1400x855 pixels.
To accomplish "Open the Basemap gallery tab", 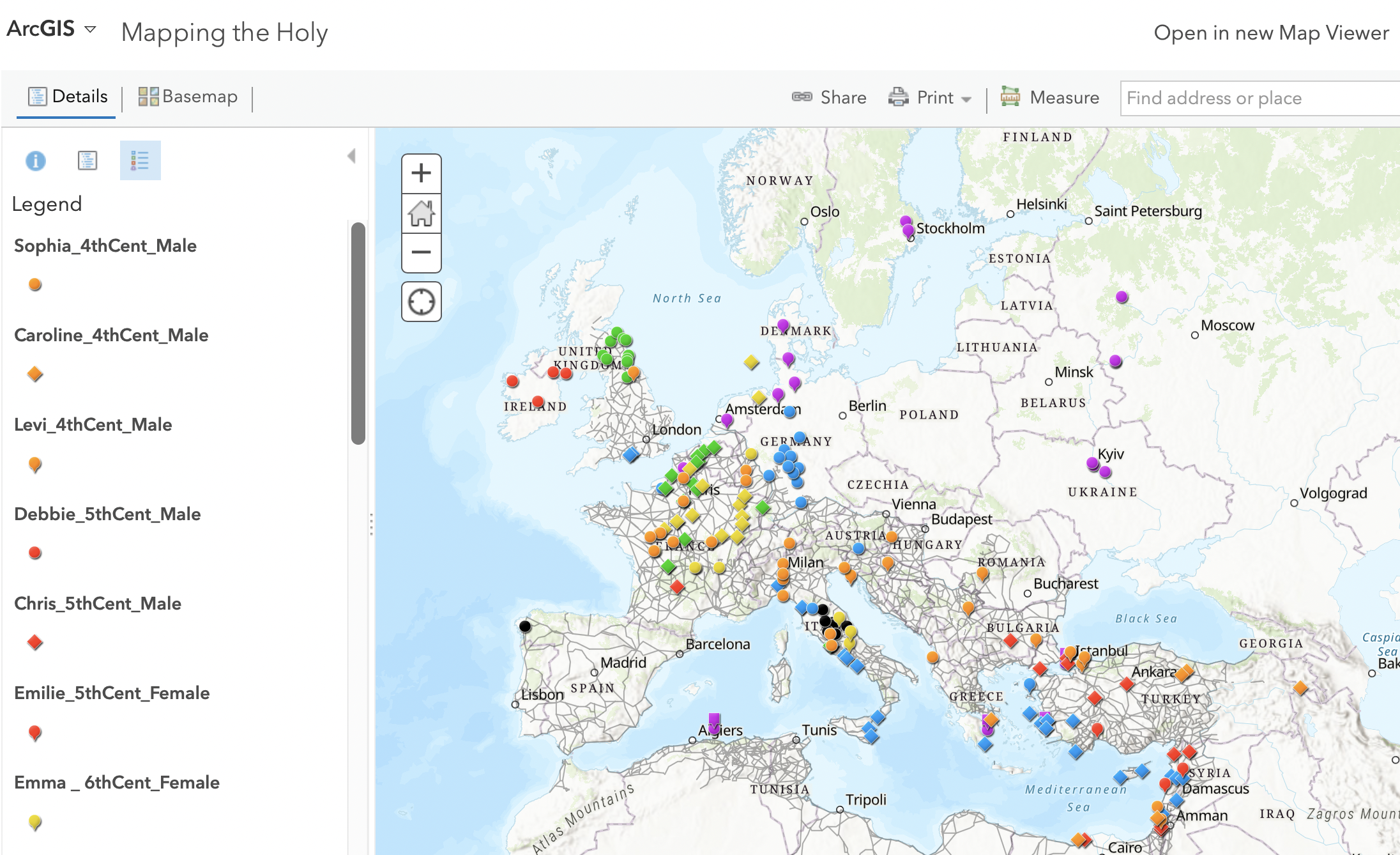I will (x=188, y=96).
